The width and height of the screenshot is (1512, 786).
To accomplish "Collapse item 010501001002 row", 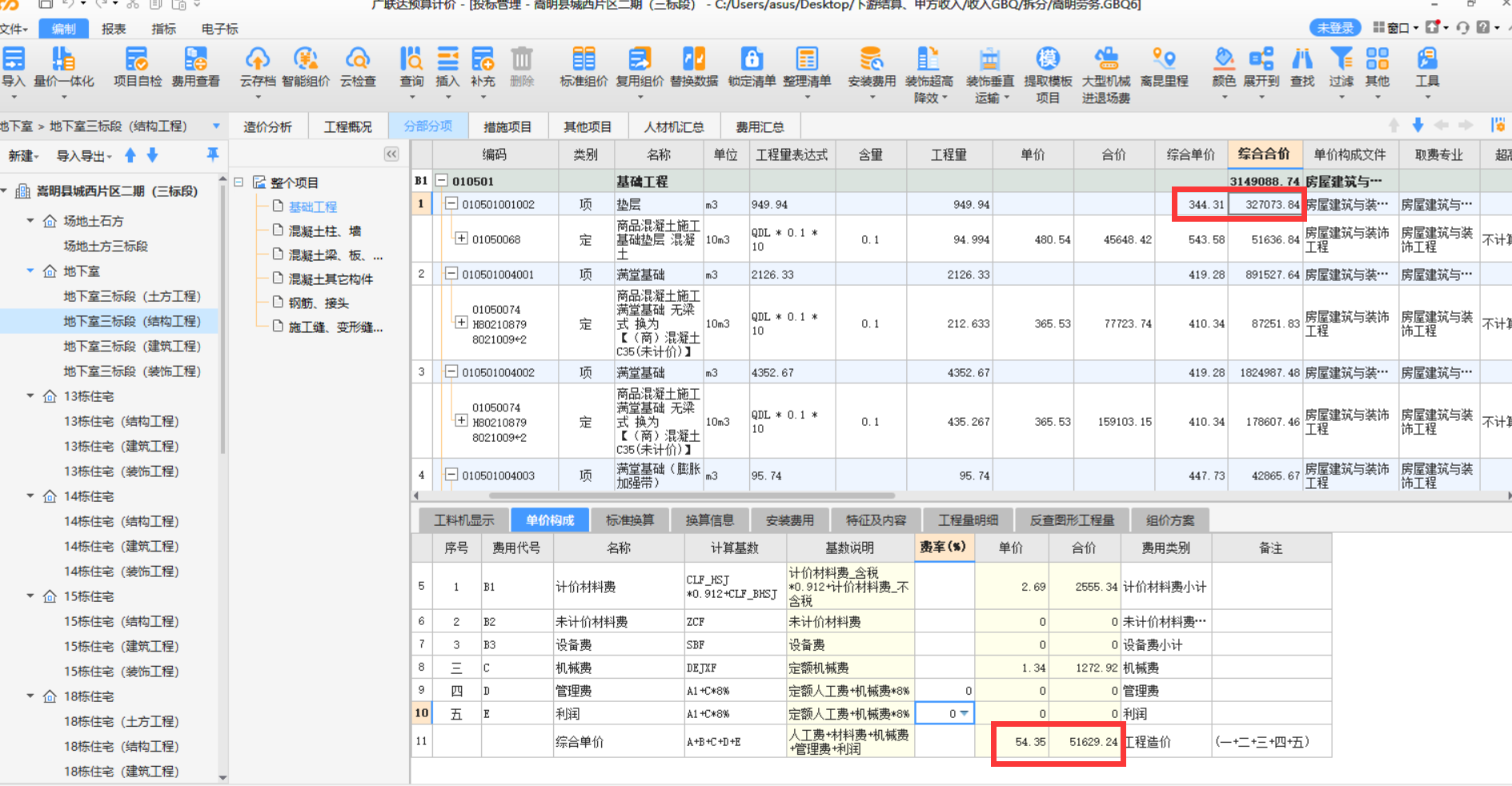I will pyautogui.click(x=451, y=203).
